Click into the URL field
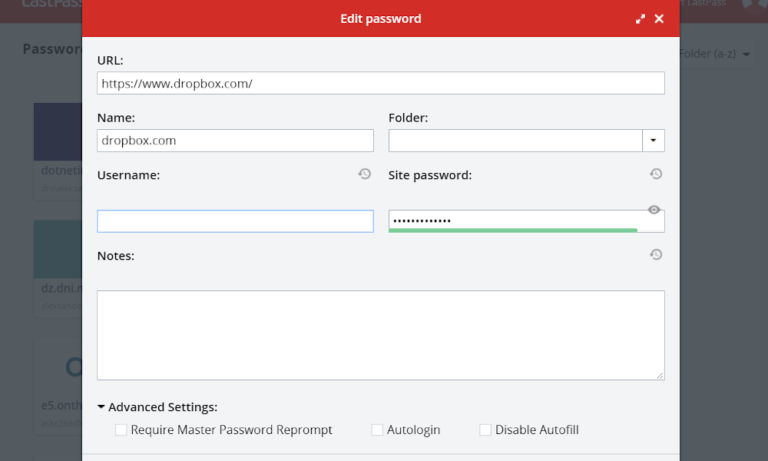The image size is (768, 461). click(x=381, y=83)
